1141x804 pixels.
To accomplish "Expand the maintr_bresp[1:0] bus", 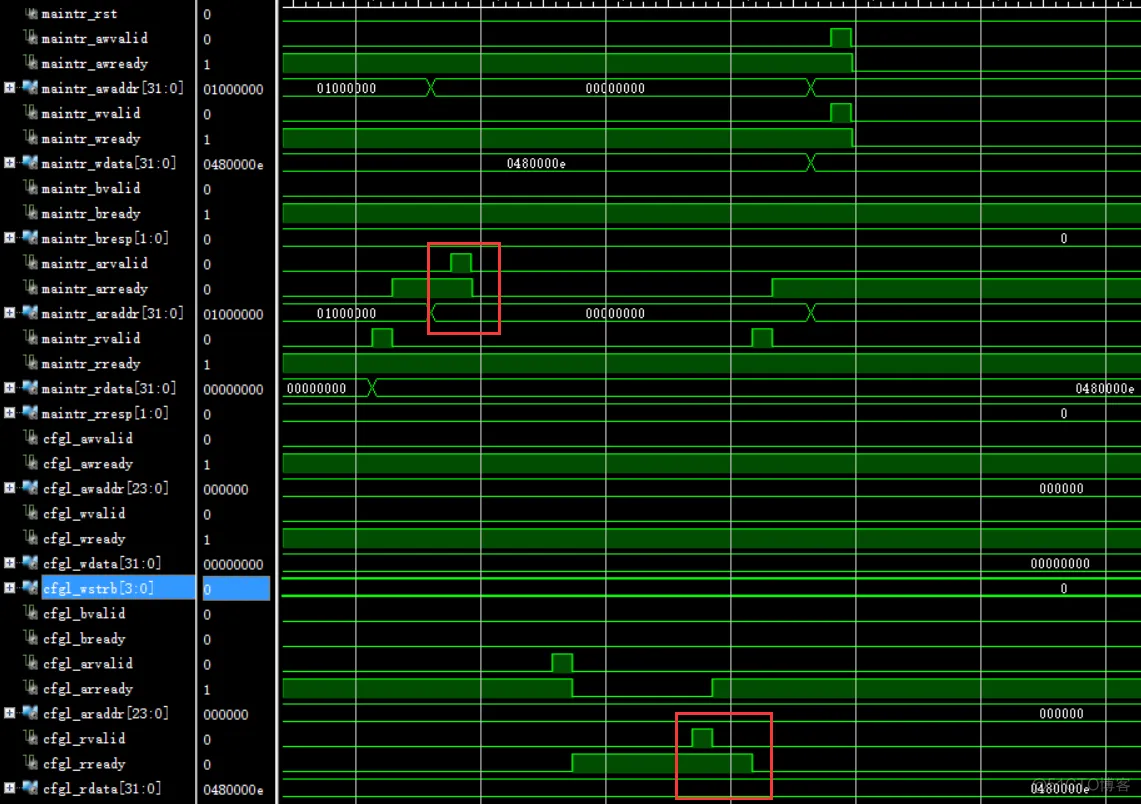I will tap(9, 238).
